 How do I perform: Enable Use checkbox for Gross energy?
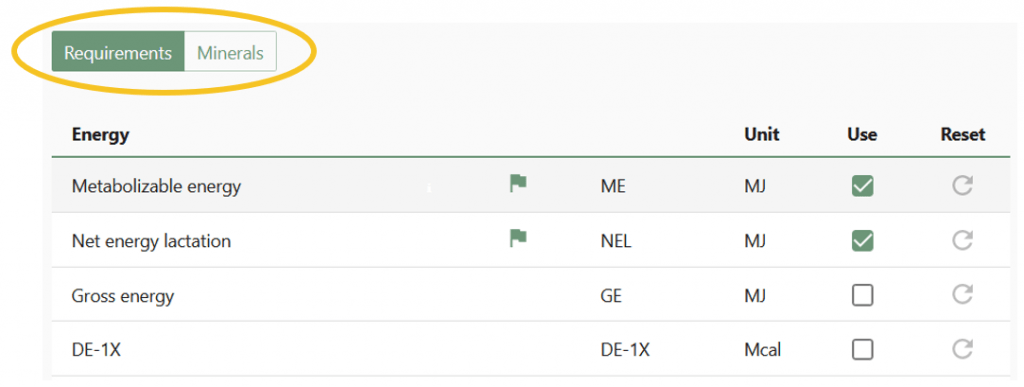(863, 296)
